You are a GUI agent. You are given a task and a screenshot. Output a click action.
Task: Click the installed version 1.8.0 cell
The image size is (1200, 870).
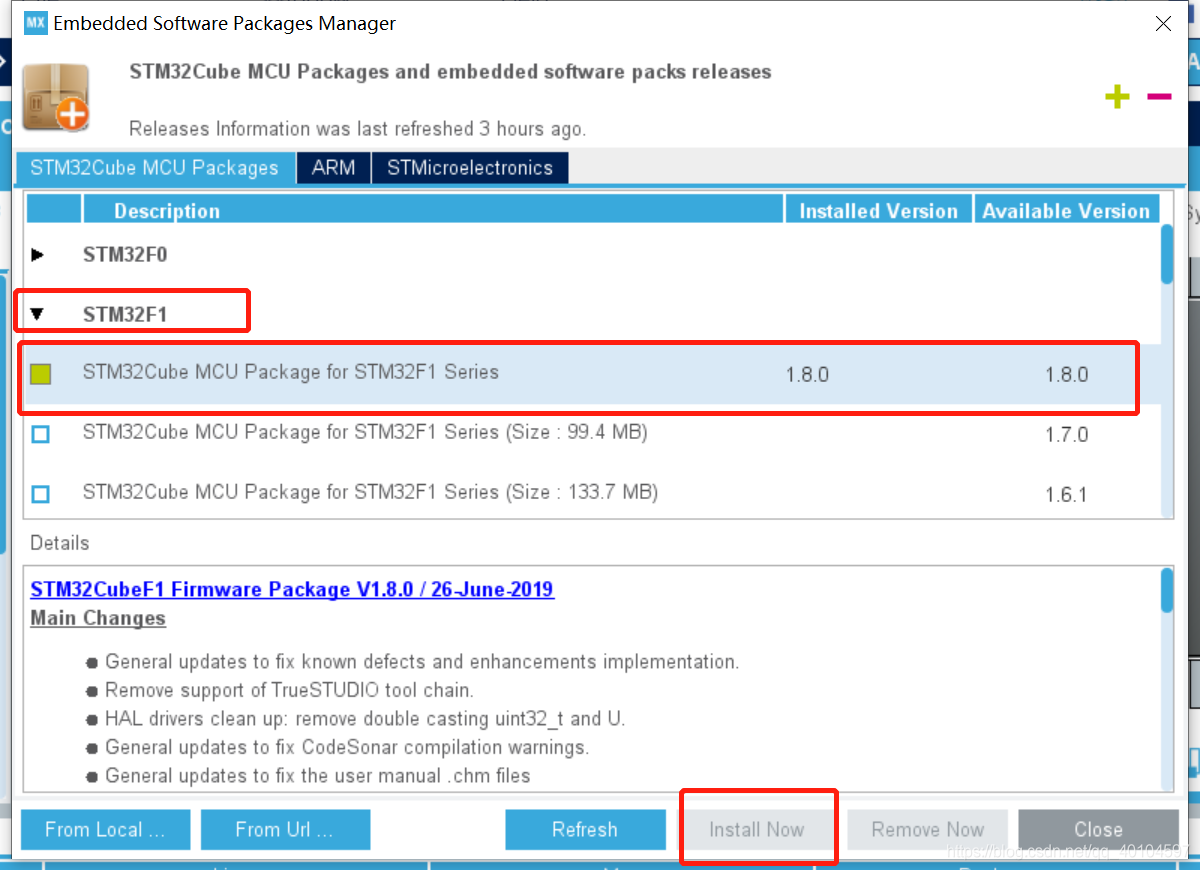[807, 375]
